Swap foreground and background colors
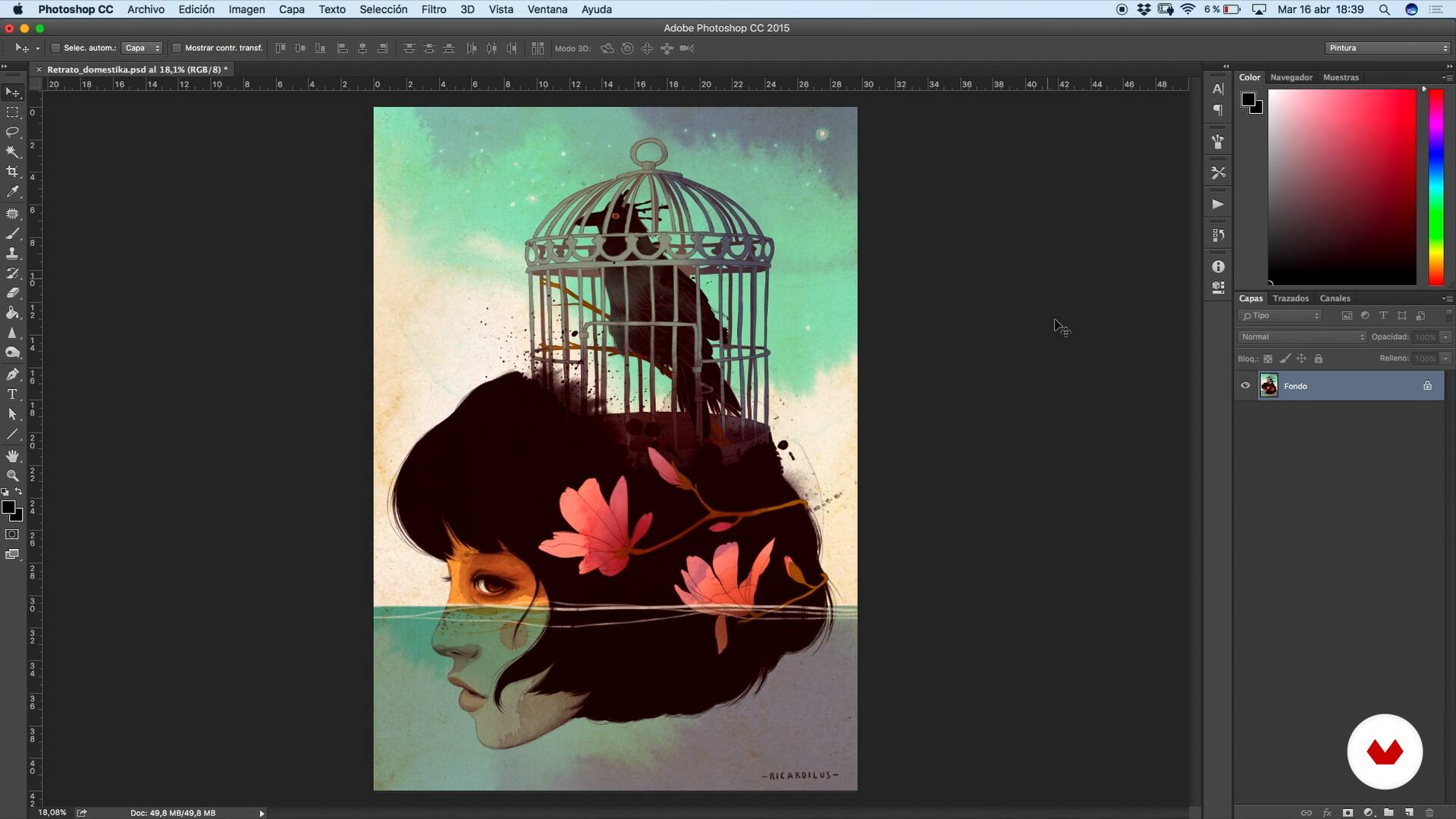1456x819 pixels. tap(19, 491)
